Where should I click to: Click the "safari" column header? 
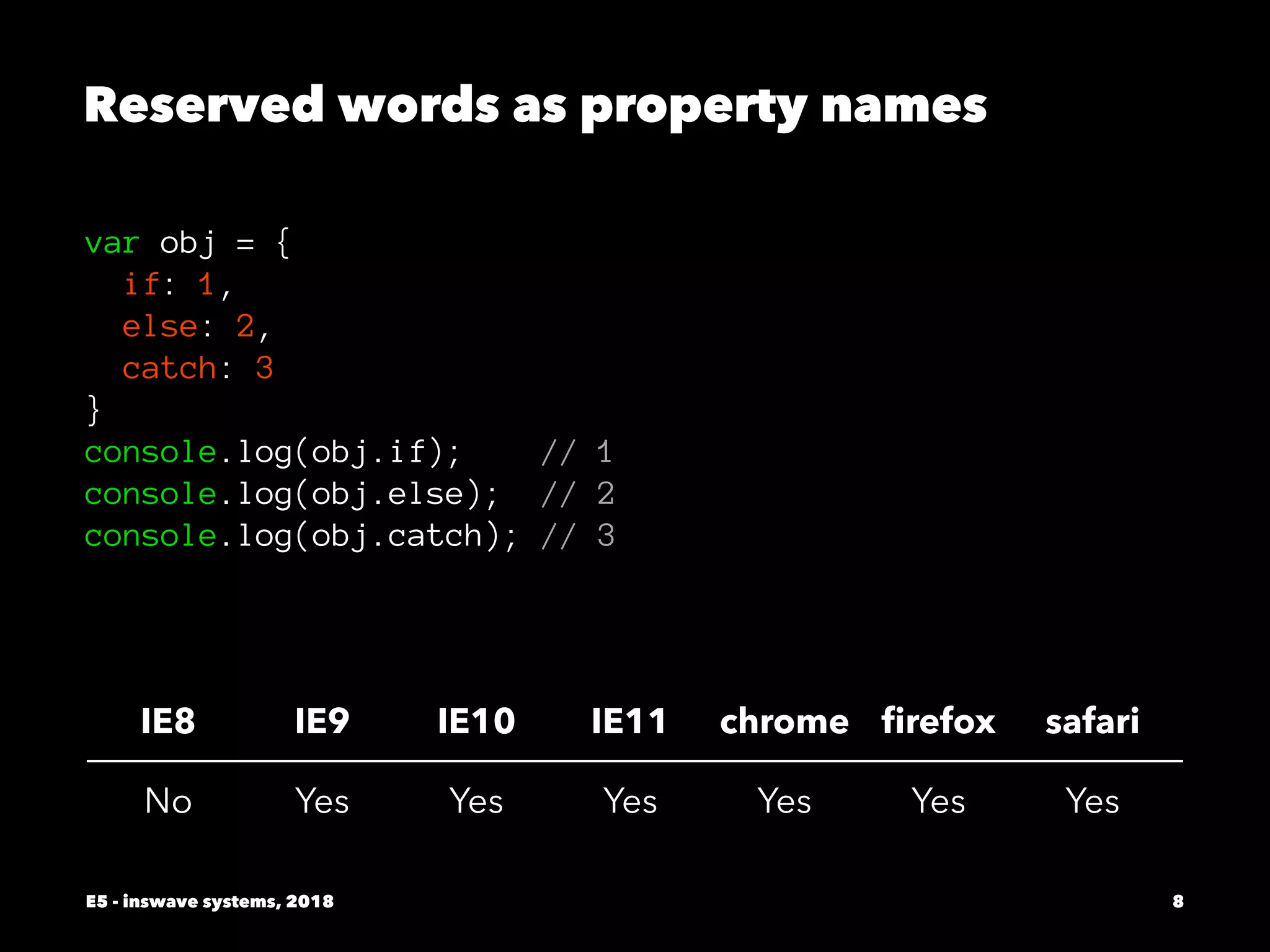click(1092, 721)
